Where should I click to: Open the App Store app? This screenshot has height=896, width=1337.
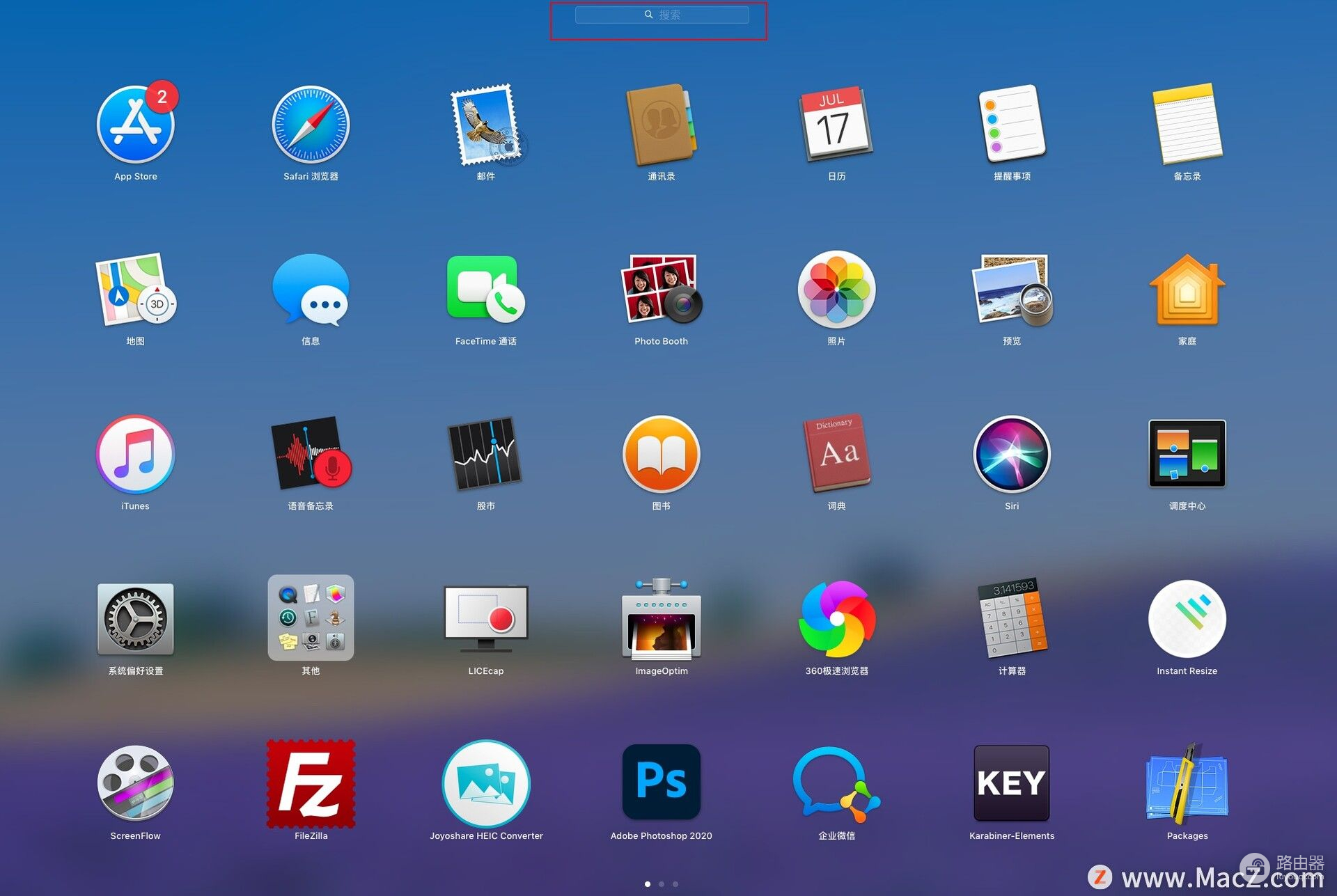136,125
